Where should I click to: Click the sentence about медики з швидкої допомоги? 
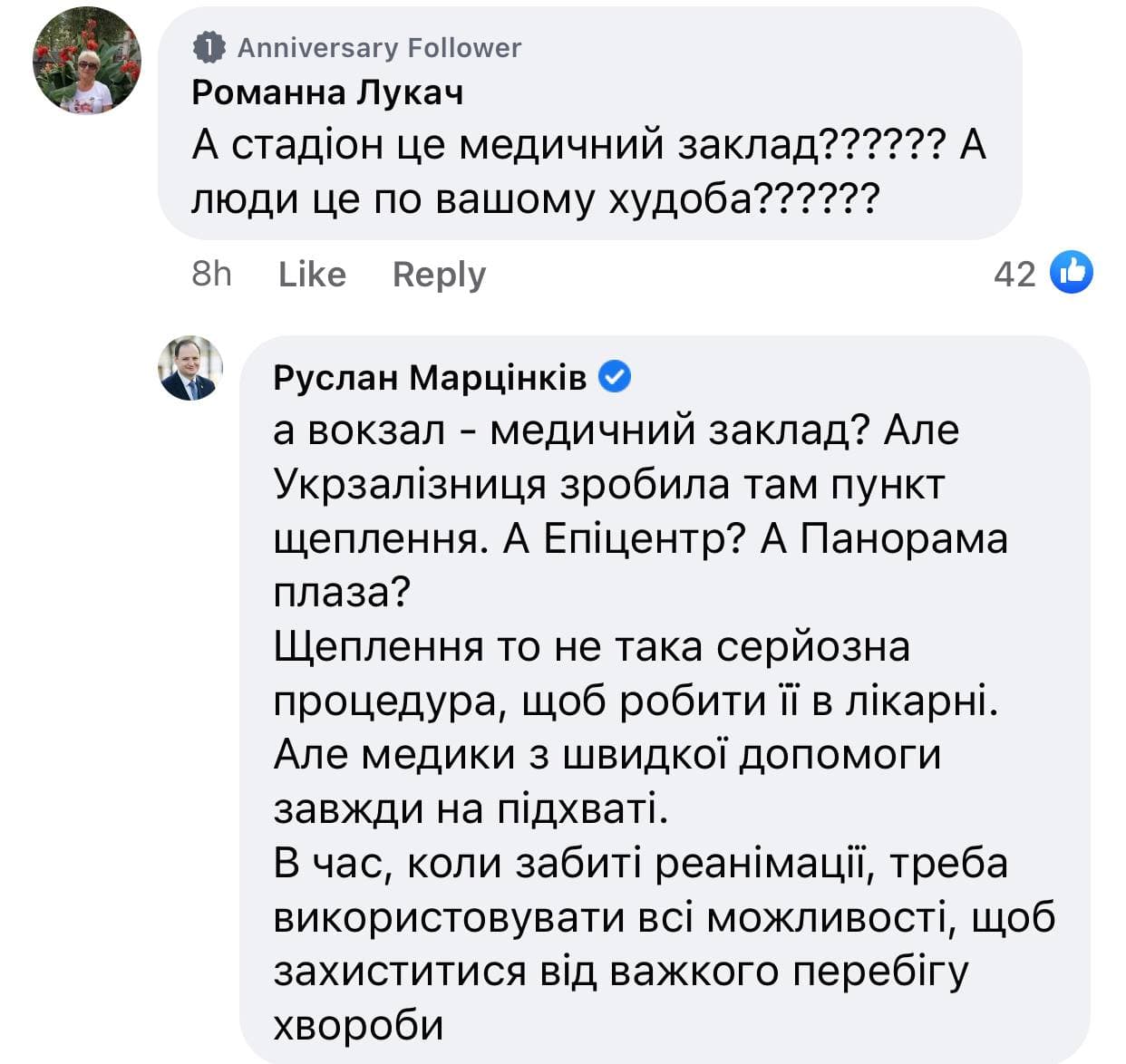607,755
